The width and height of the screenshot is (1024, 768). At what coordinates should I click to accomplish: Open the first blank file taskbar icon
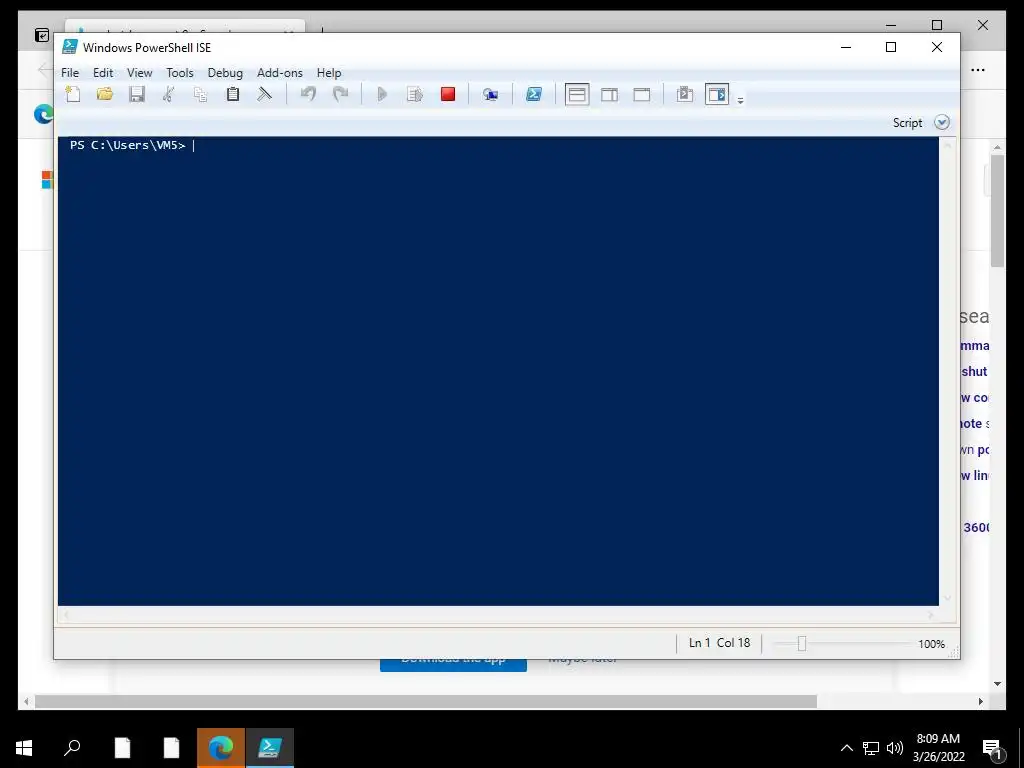click(x=122, y=748)
